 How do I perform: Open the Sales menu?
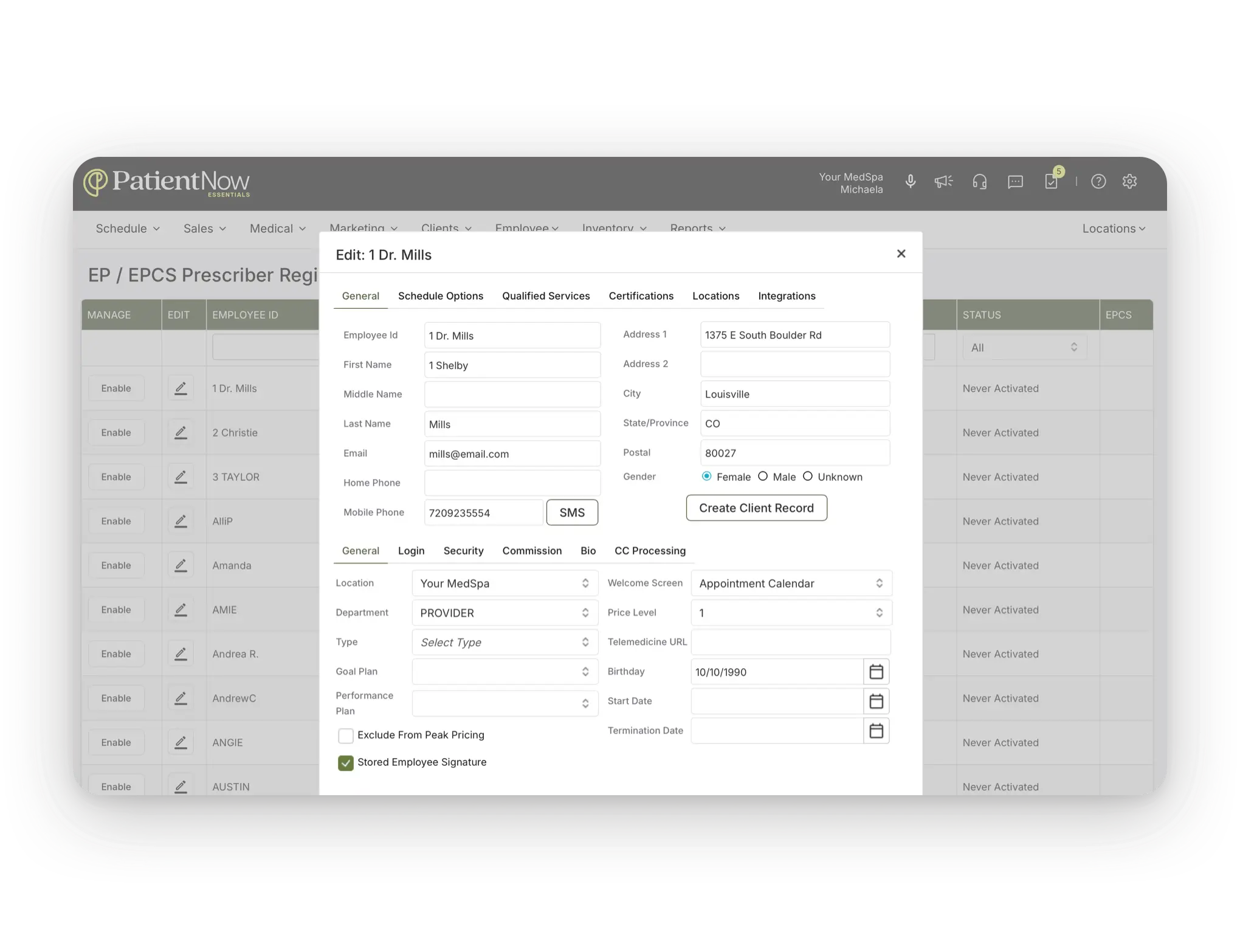tap(205, 229)
